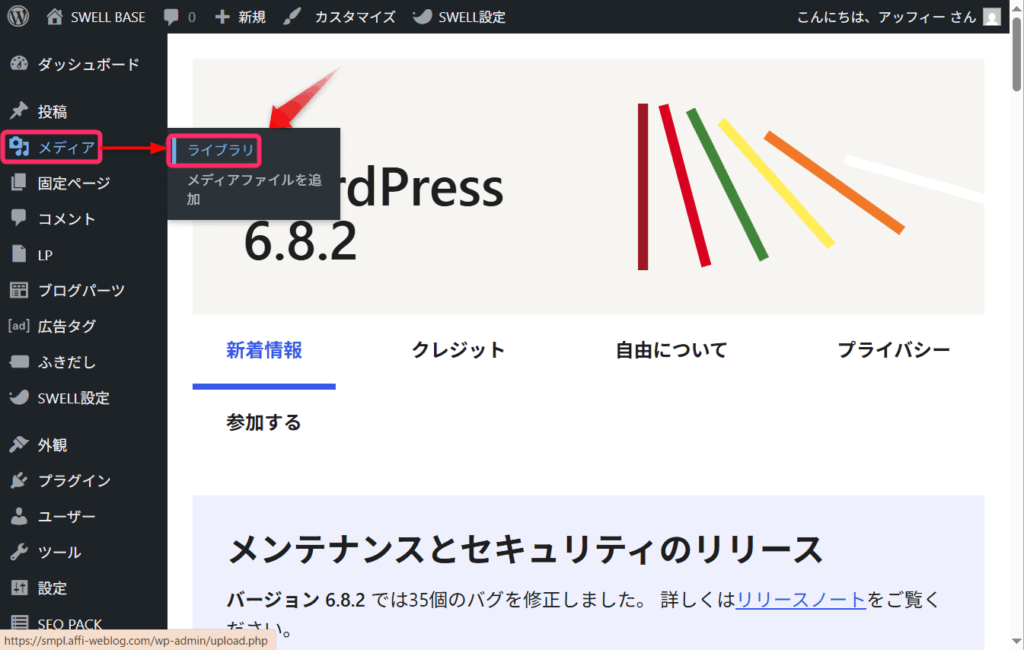Switch to the クレジット tab
1024x650 pixels.
click(x=458, y=350)
